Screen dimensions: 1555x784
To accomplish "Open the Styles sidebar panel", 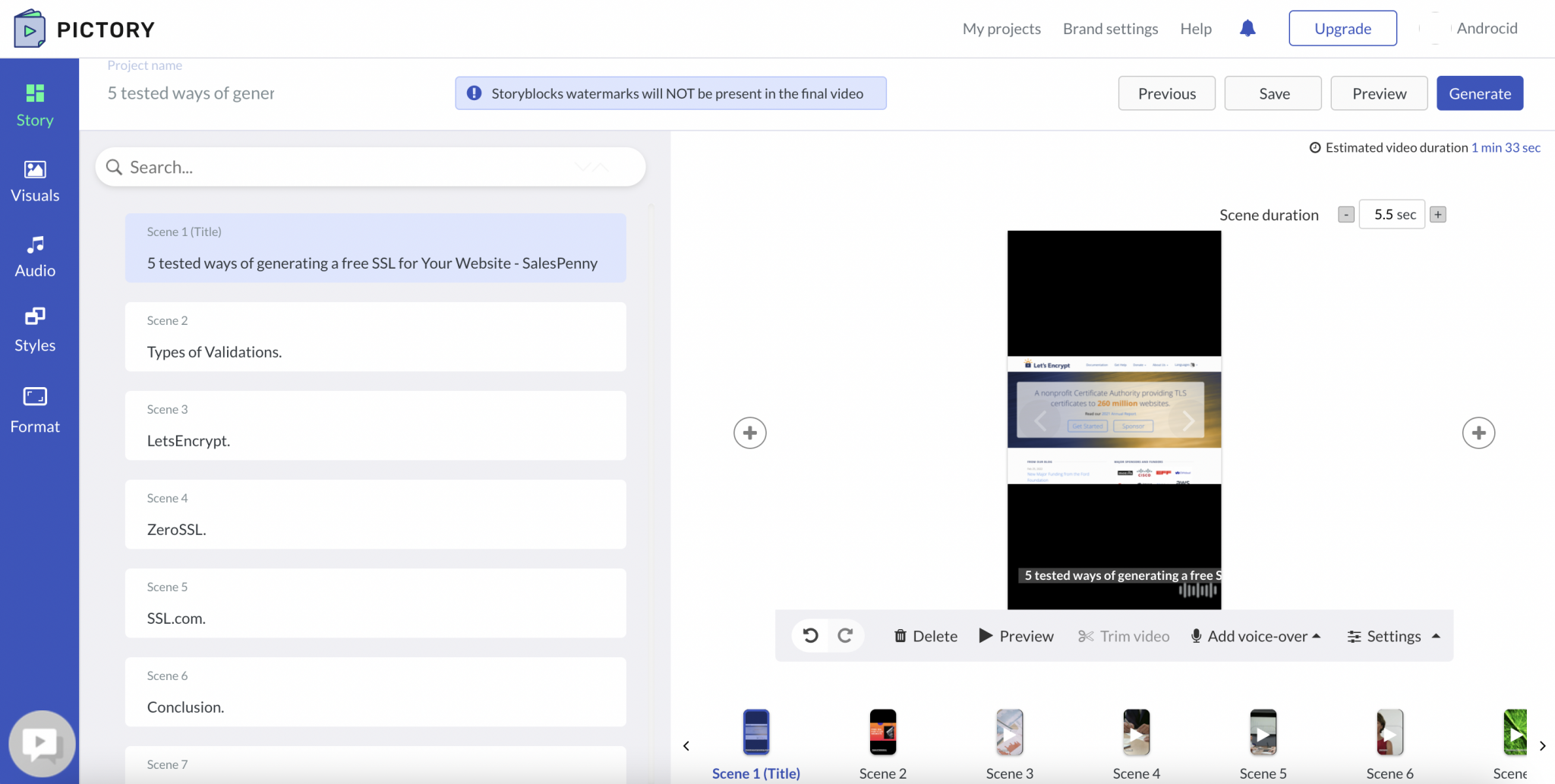I will pyautogui.click(x=35, y=331).
